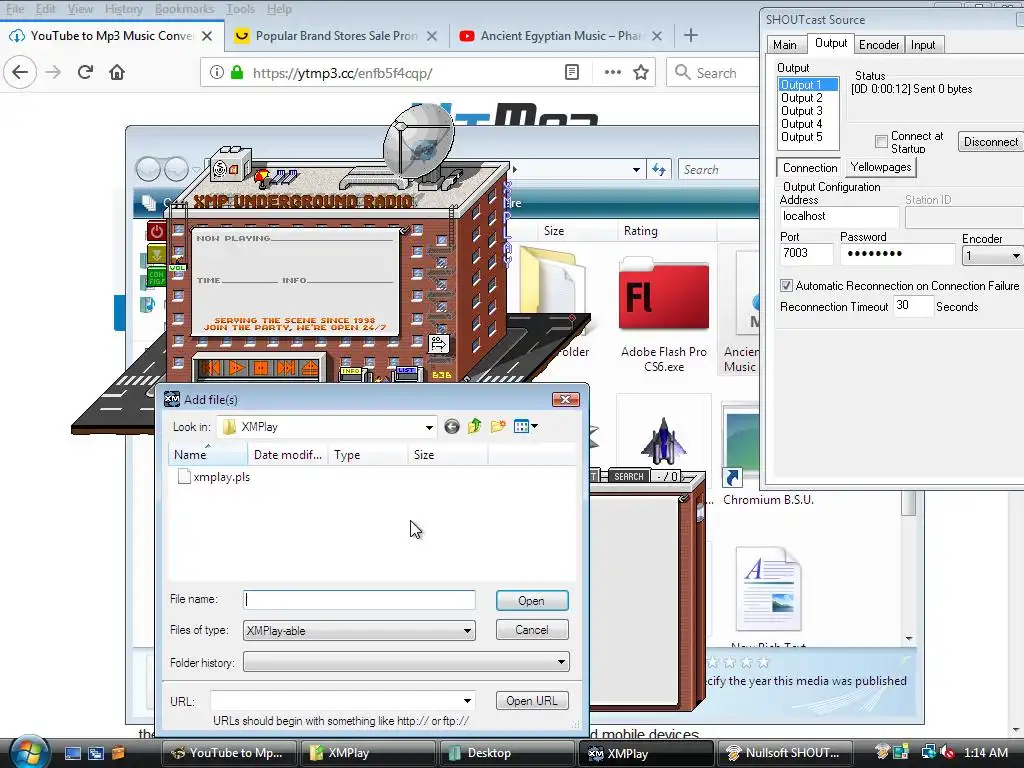This screenshot has width=1024, height=768.
Task: Open Nullsoft SHOUTcast taskbar button
Action: click(x=786, y=753)
